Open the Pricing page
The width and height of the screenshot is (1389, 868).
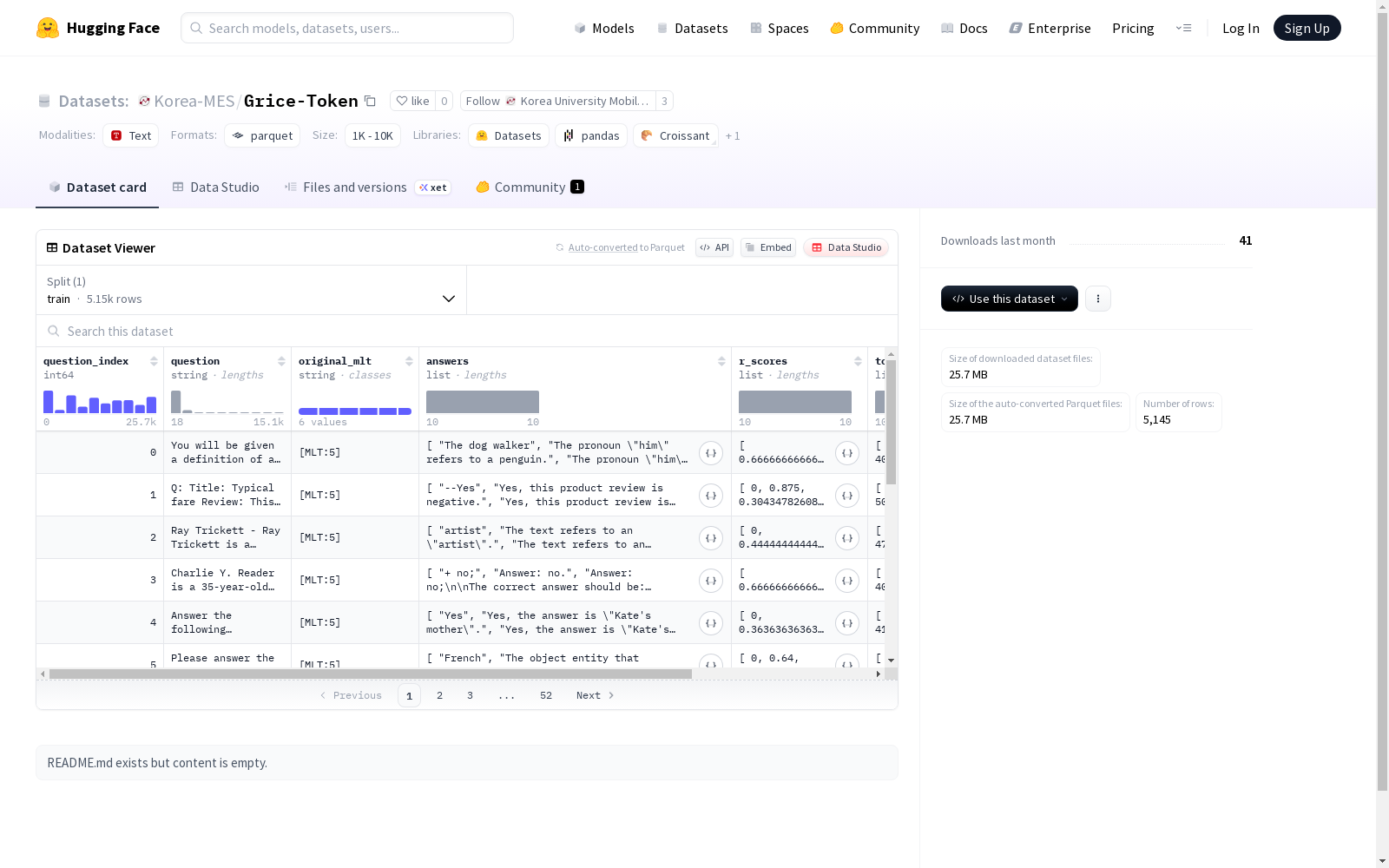[x=1133, y=28]
